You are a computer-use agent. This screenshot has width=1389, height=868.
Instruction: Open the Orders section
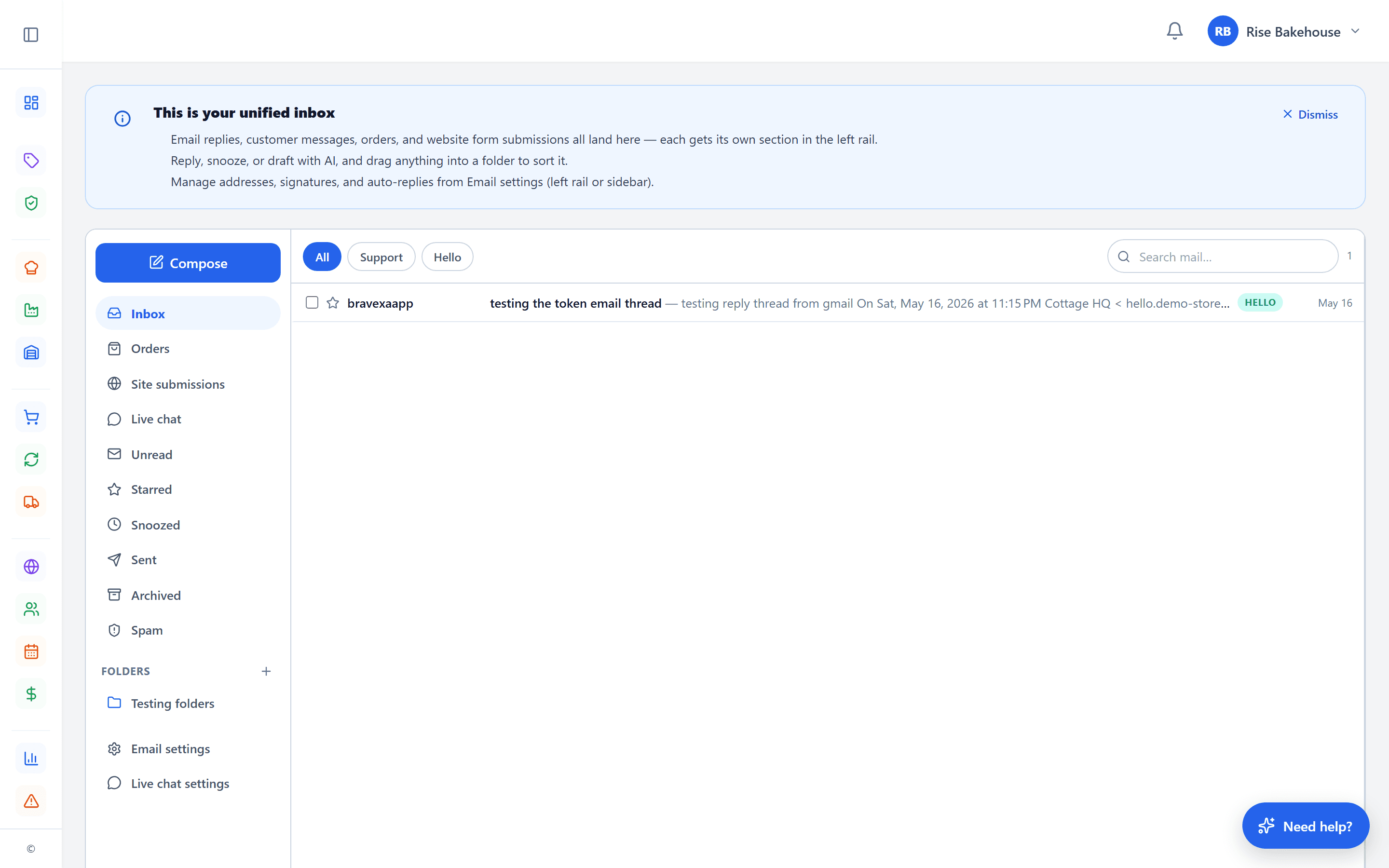(x=188, y=349)
